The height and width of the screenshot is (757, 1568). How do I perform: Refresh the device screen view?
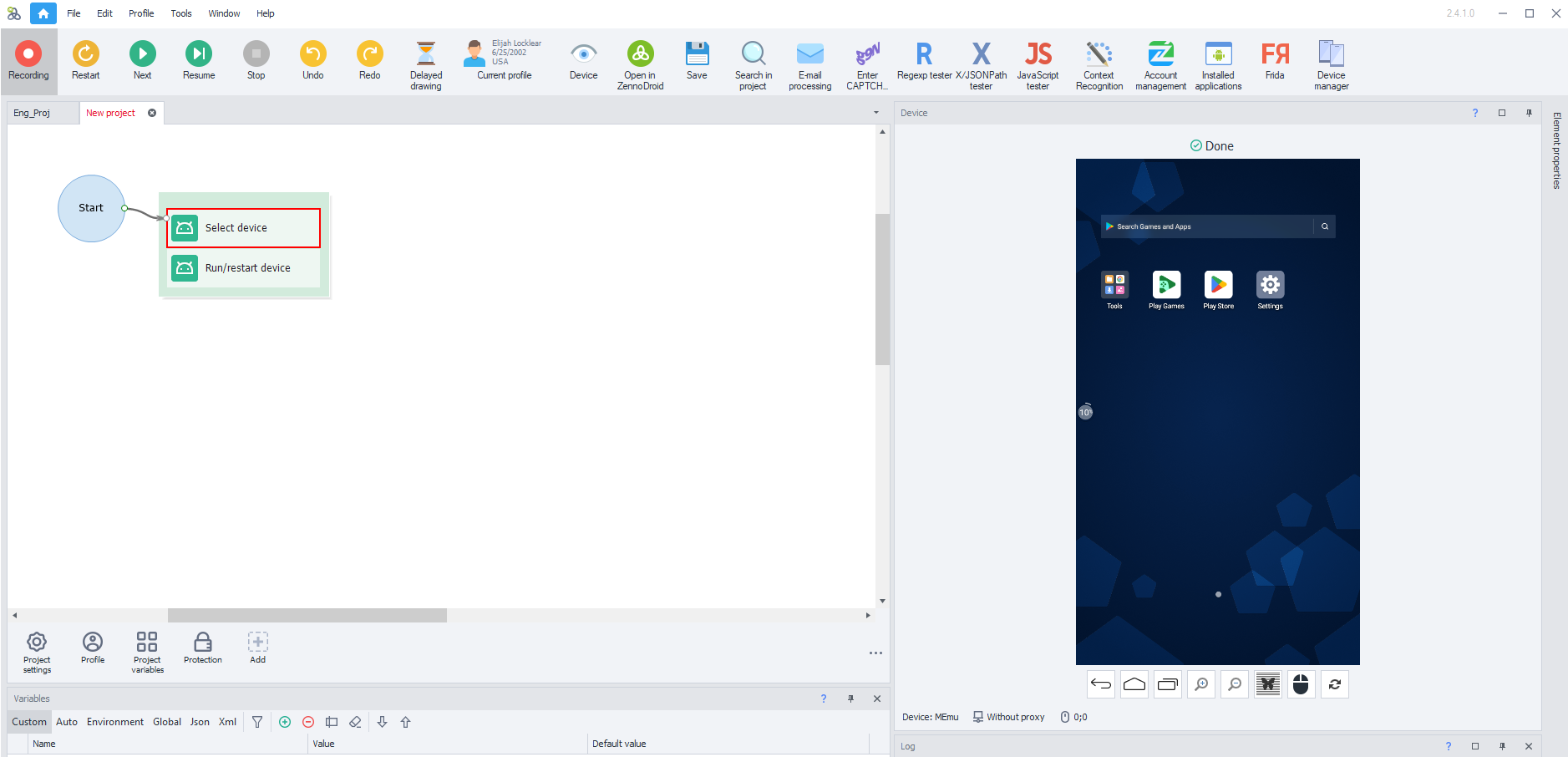[1335, 684]
